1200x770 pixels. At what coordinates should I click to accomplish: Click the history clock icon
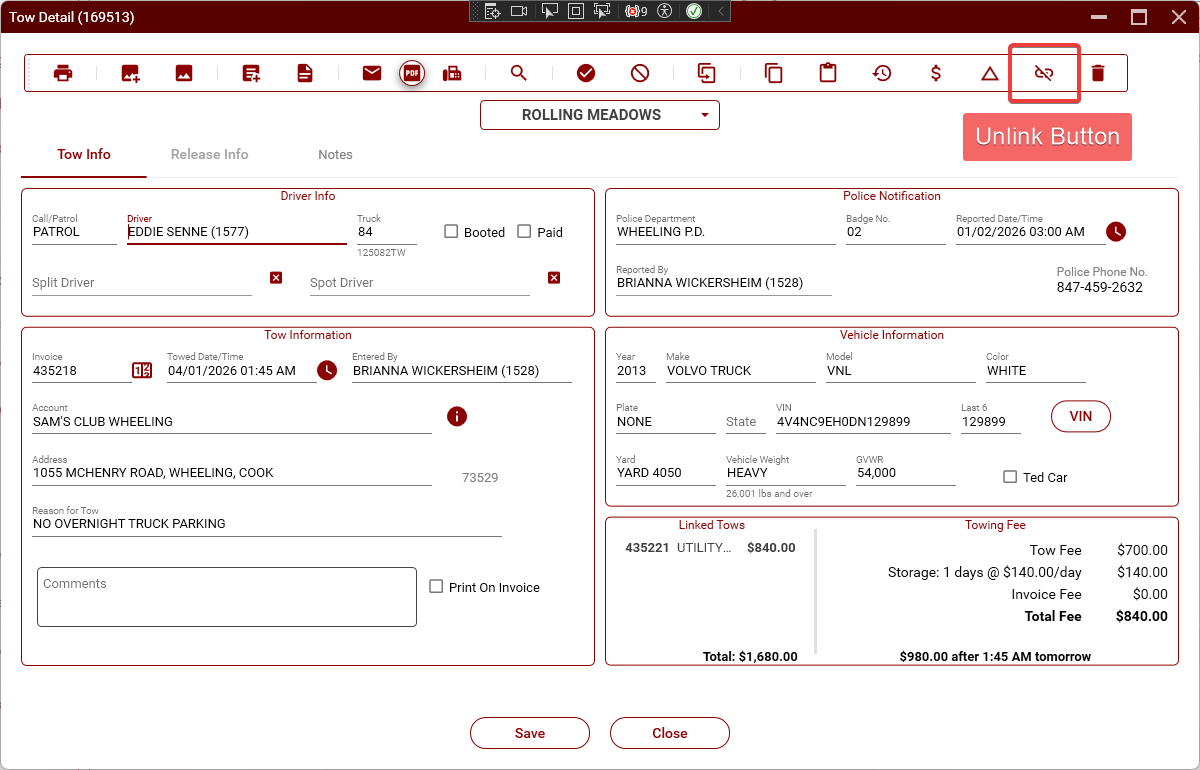(x=882, y=73)
